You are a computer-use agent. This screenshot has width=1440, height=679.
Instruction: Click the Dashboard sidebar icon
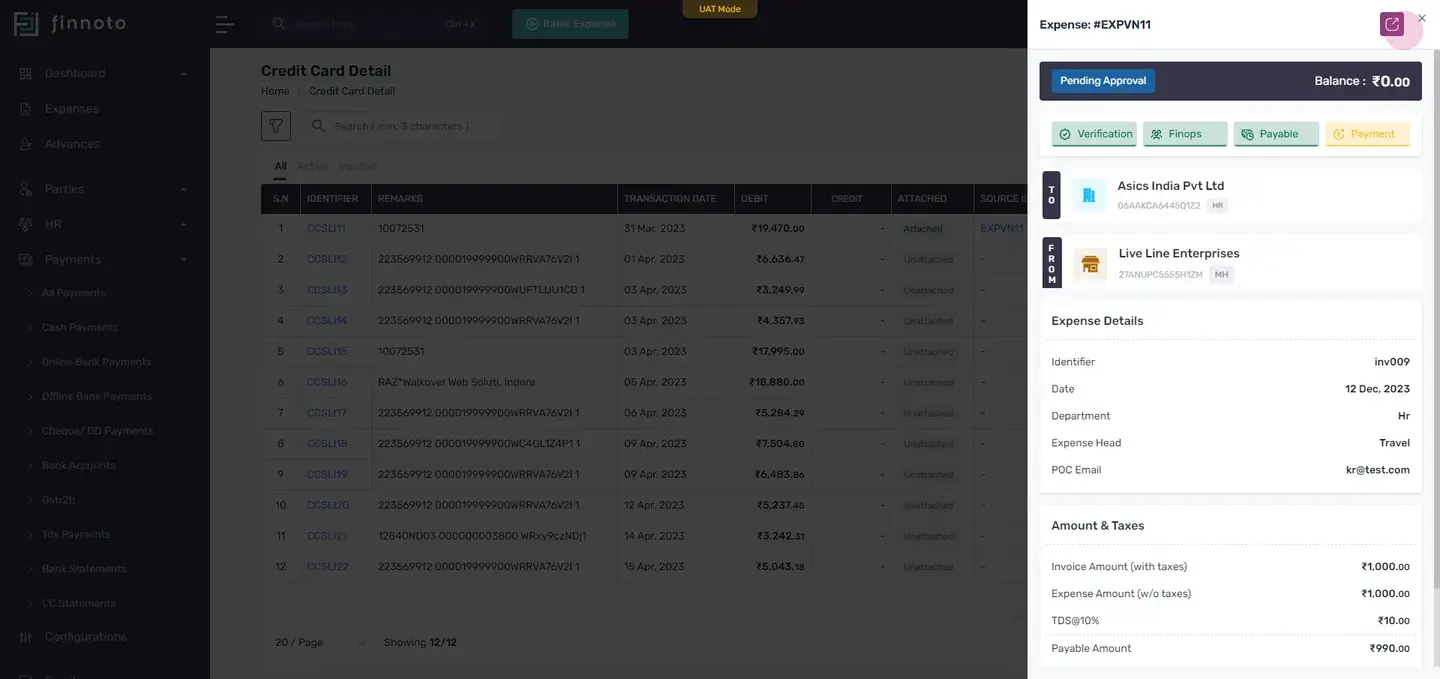(26, 73)
